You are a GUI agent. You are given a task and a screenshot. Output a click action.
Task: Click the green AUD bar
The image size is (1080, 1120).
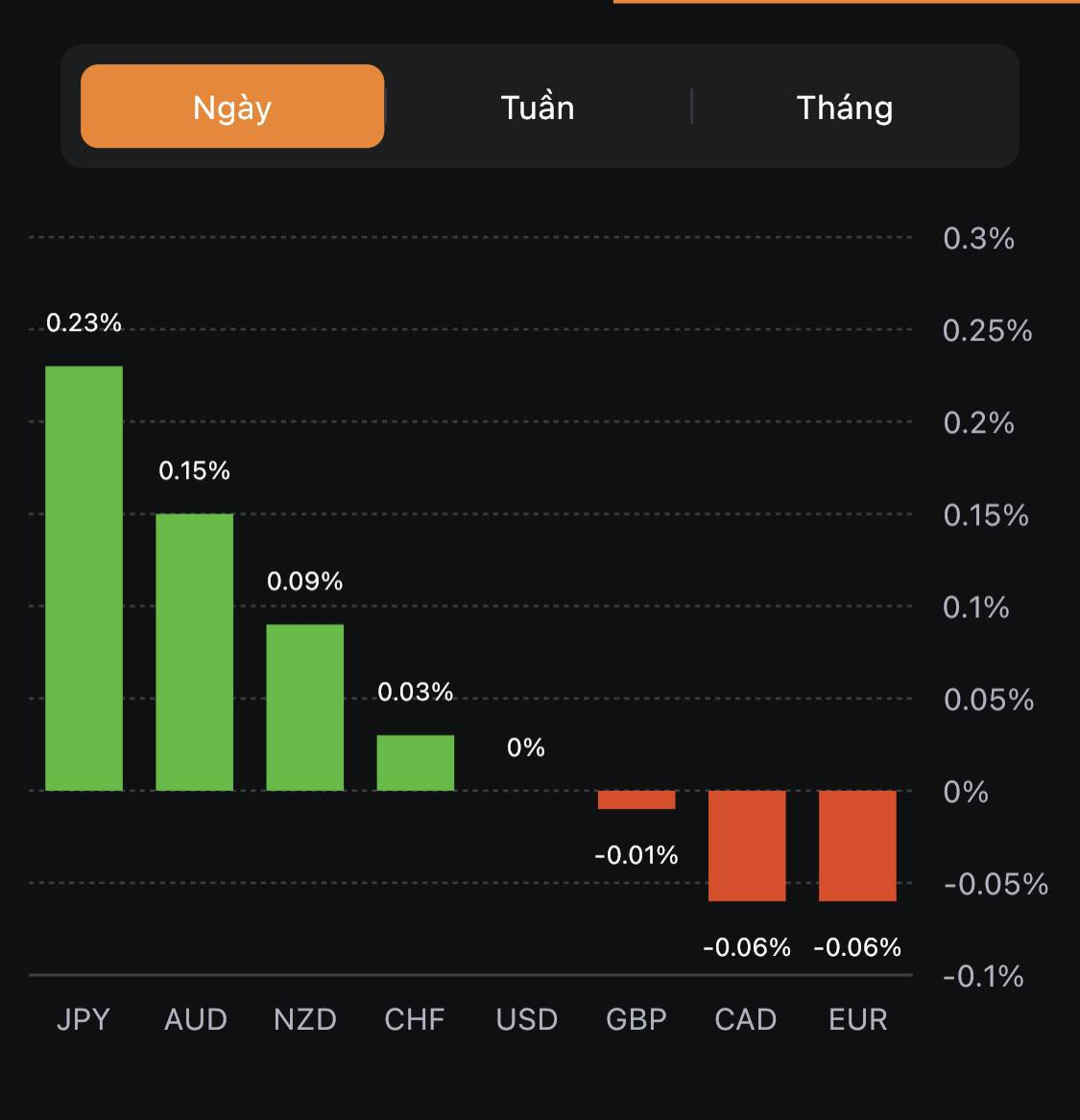(x=195, y=652)
